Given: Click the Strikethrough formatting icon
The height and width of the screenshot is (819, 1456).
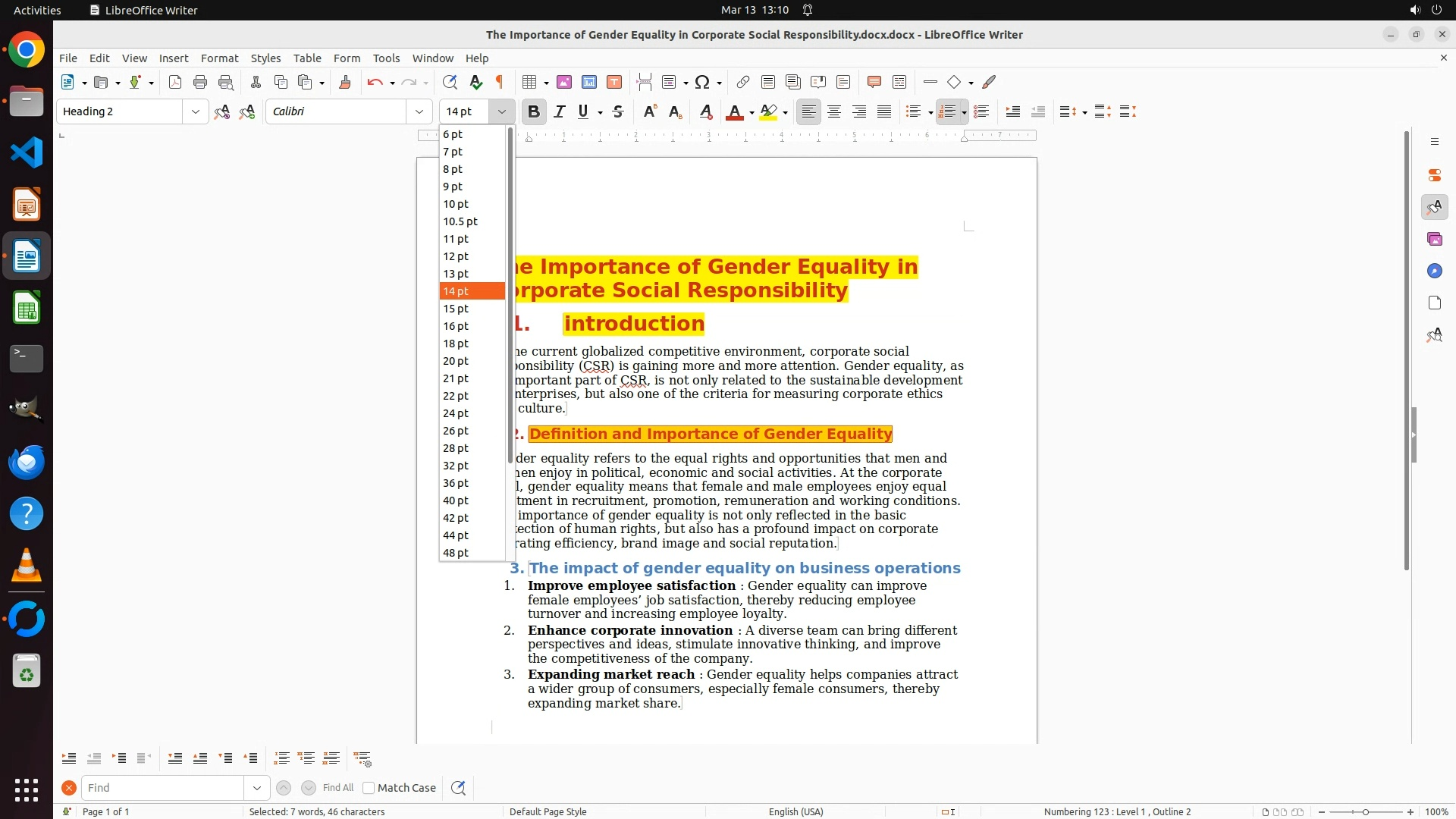Looking at the screenshot, I should click(618, 112).
